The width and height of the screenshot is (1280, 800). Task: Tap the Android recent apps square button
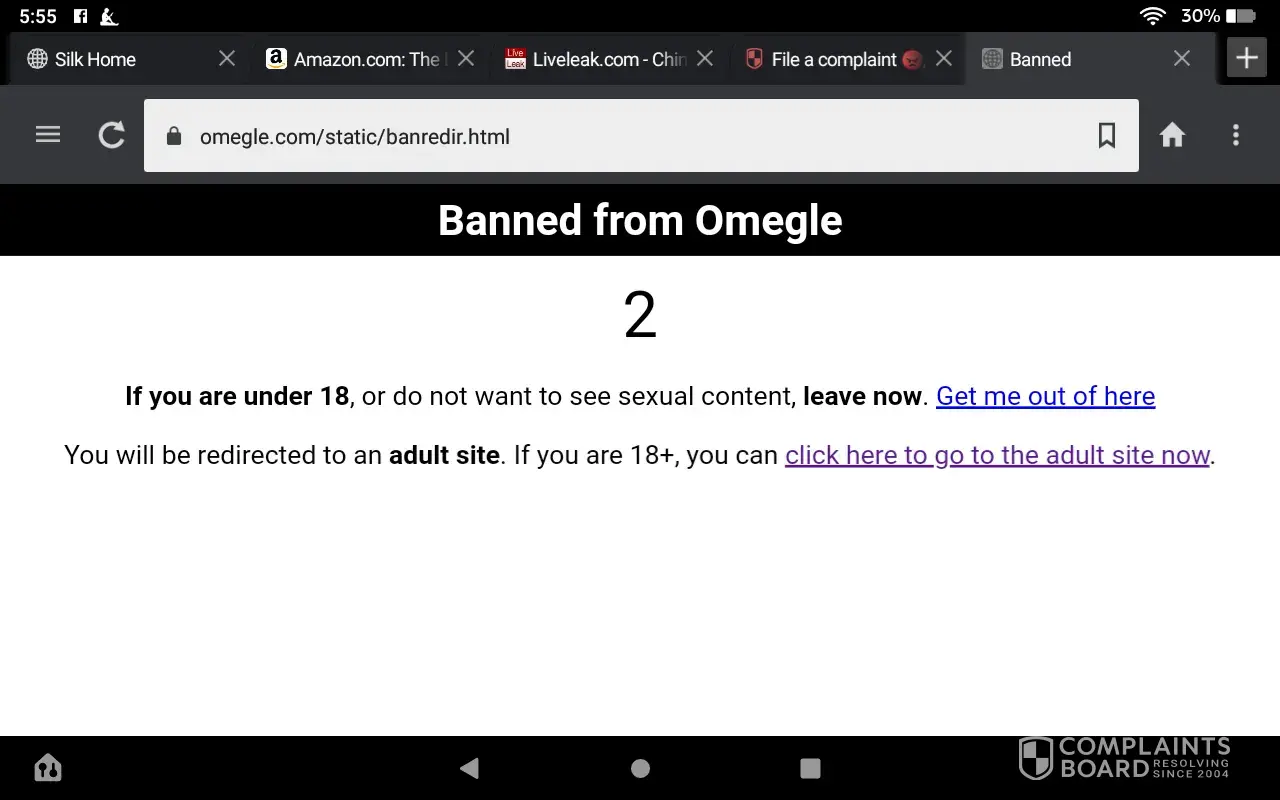coord(810,768)
